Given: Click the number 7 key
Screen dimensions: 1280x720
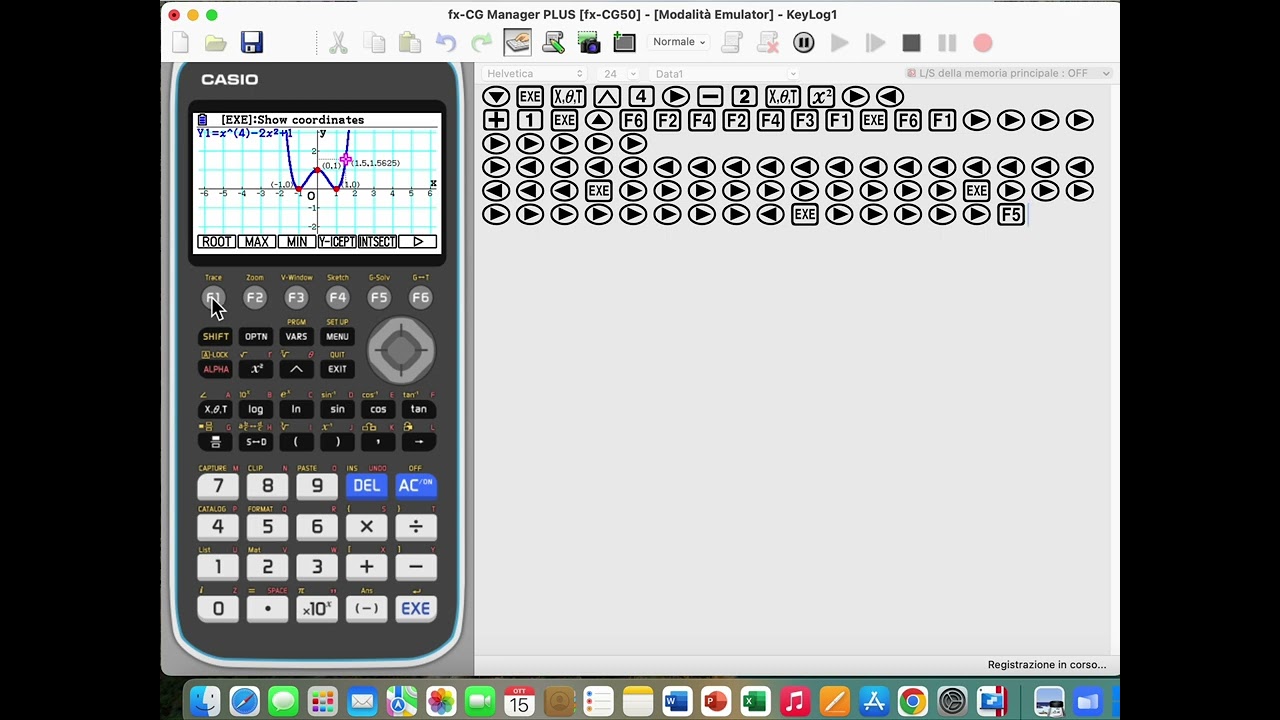Looking at the screenshot, I should [218, 485].
